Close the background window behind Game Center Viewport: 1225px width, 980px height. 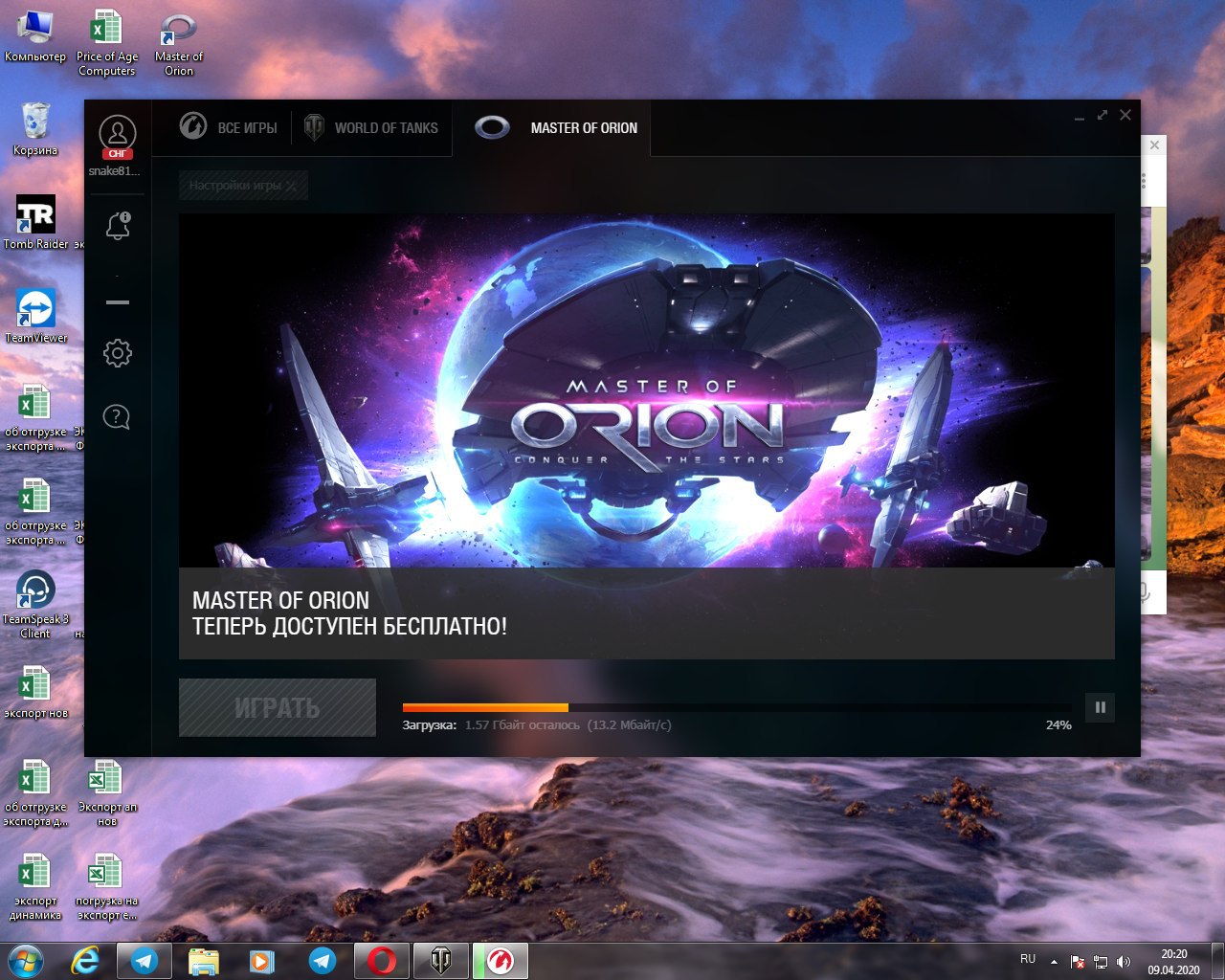(1155, 145)
